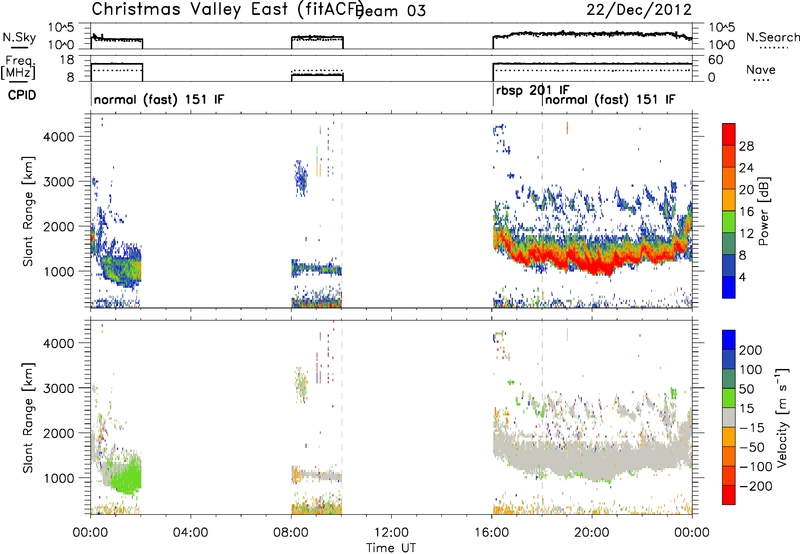800x554 pixels.
Task: Click the normal (fast) 151 IF label after 18:00
Action: click(x=610, y=99)
